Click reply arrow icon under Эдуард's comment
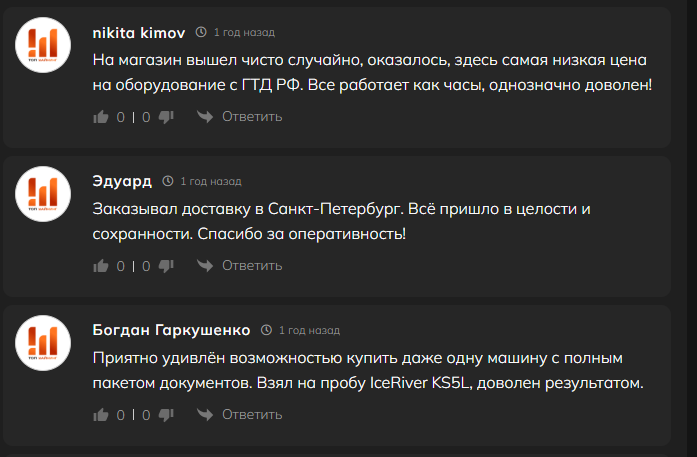This screenshot has width=697, height=457. (204, 266)
